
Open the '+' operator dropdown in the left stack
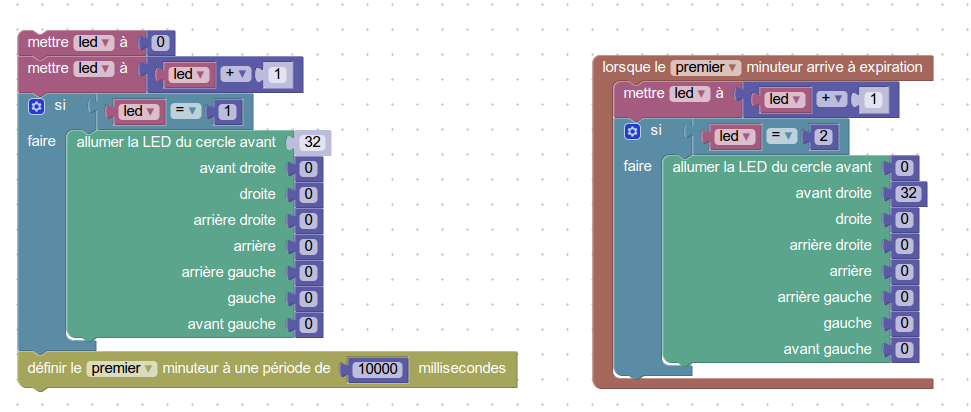coord(237,74)
